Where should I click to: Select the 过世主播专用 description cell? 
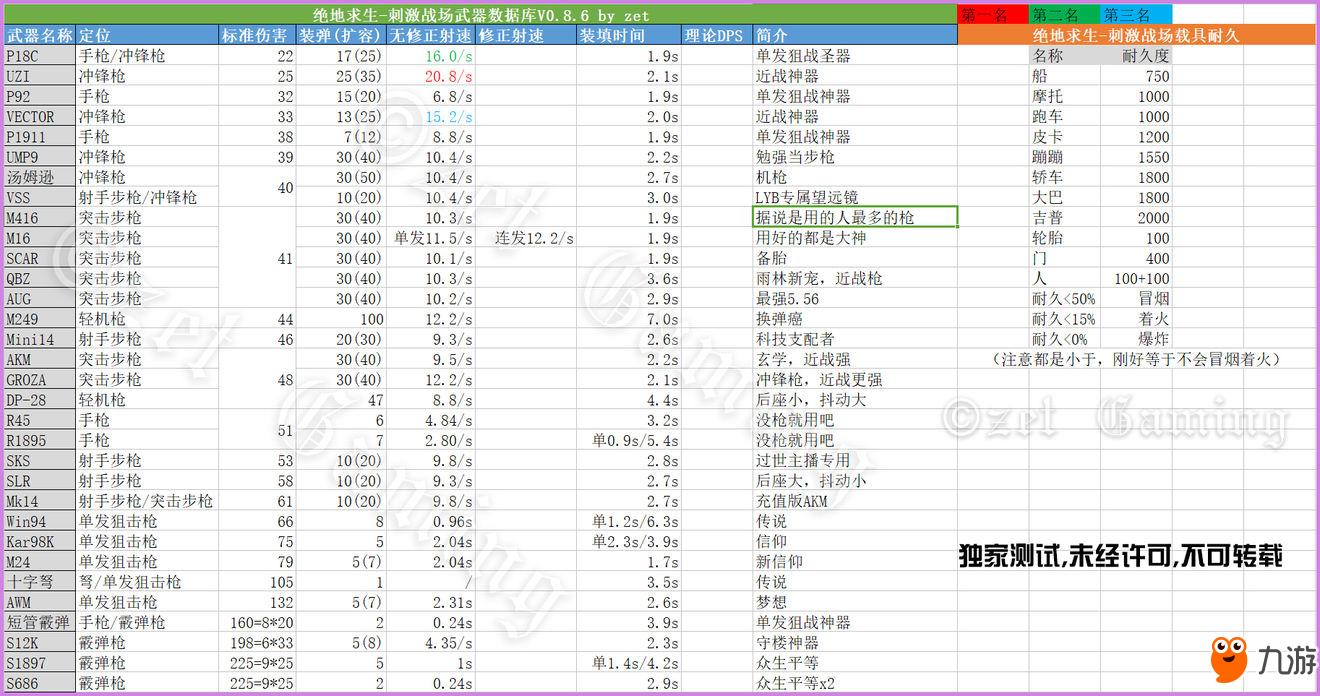click(x=855, y=460)
